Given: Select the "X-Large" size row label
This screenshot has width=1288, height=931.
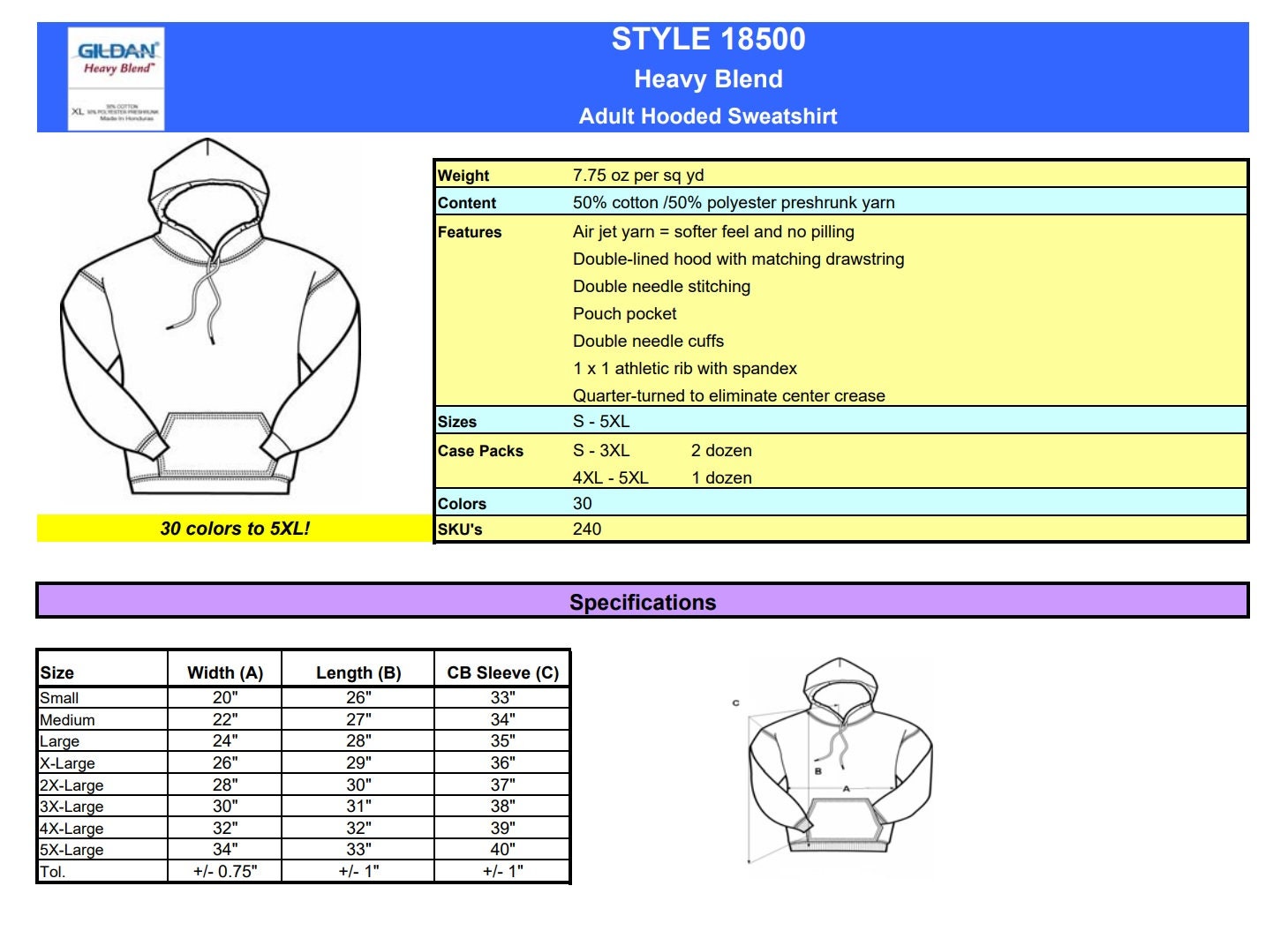Looking at the screenshot, I should coord(67,763).
